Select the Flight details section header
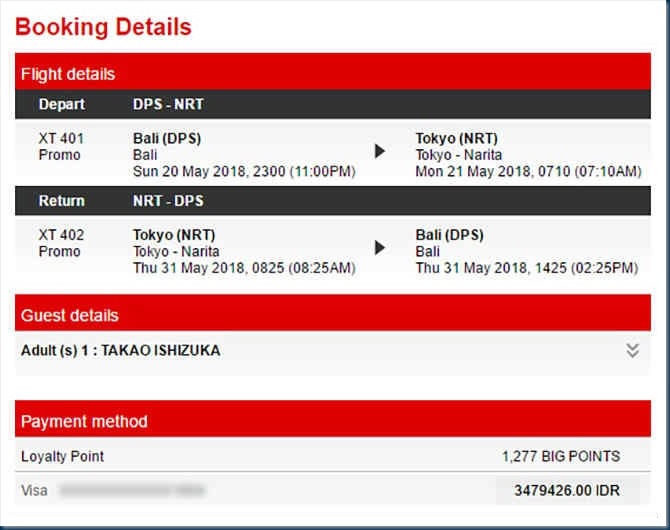The width and height of the screenshot is (670, 530). (x=333, y=72)
